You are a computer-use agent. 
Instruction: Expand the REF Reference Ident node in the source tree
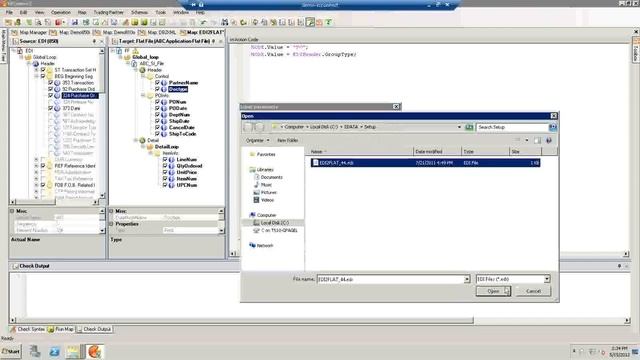pyautogui.click(x=36, y=166)
